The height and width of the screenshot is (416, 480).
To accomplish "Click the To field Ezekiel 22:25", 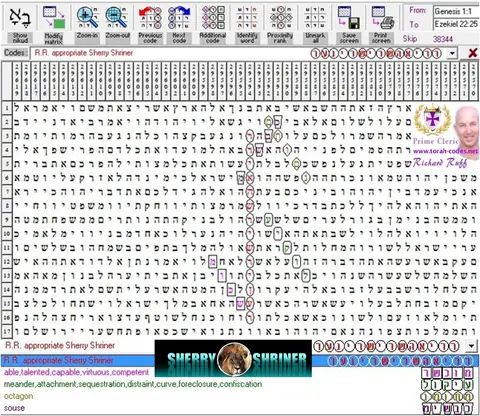I will (456, 24).
